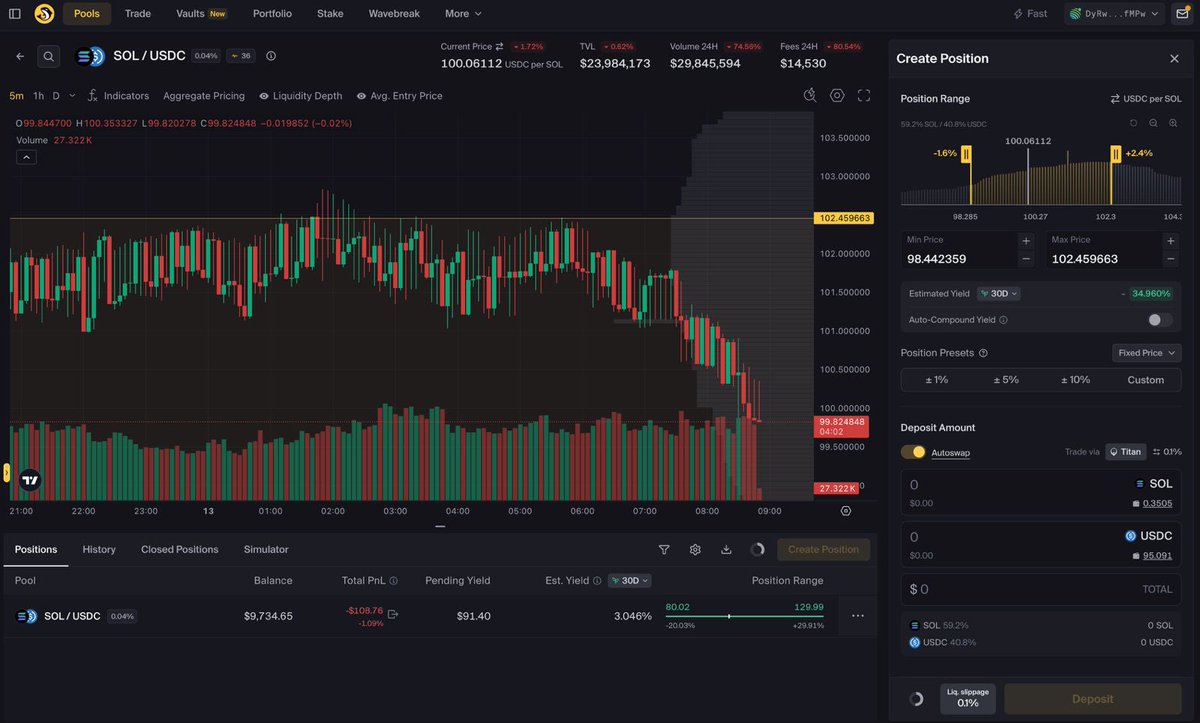Download positions data
The height and width of the screenshot is (723, 1200).
pos(726,549)
